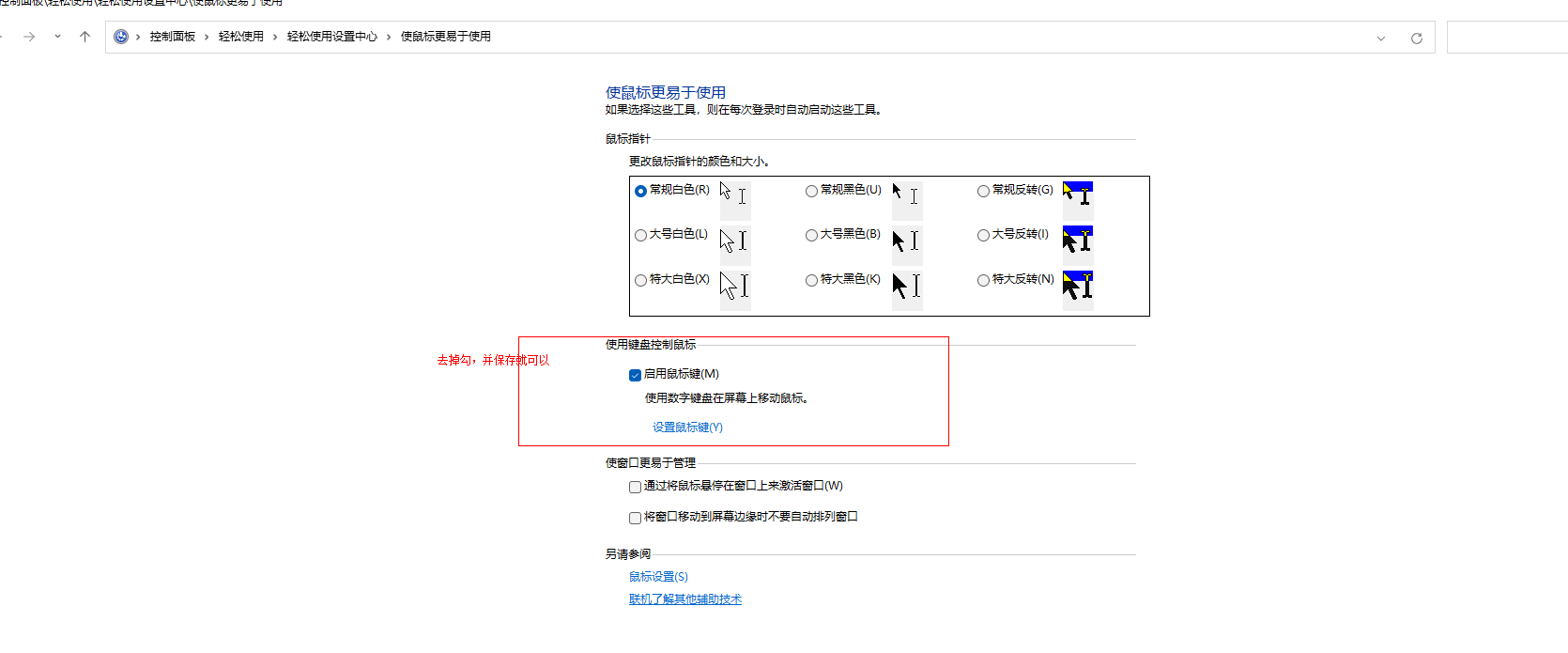
Task: Go to 轻松使用设置中心 breadcrumb
Action: [x=332, y=37]
